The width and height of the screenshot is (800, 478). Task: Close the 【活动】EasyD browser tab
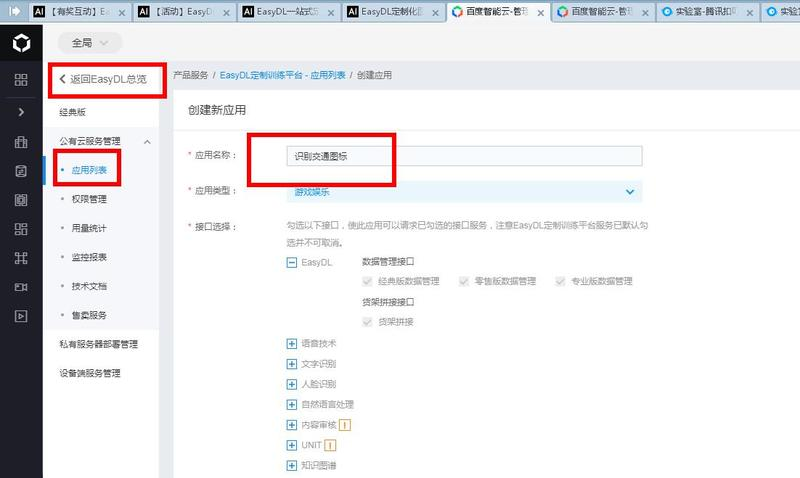click(227, 13)
